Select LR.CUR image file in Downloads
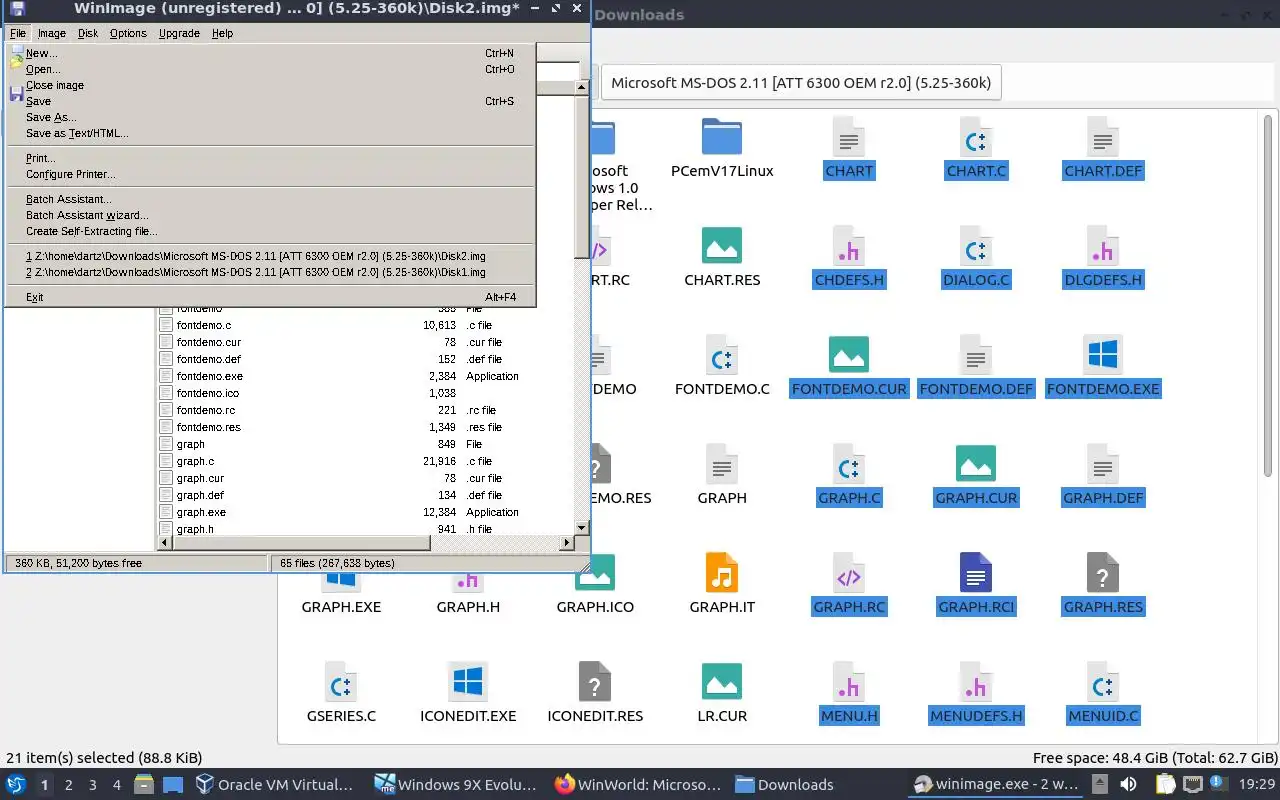The width and height of the screenshot is (1280, 800). point(722,693)
